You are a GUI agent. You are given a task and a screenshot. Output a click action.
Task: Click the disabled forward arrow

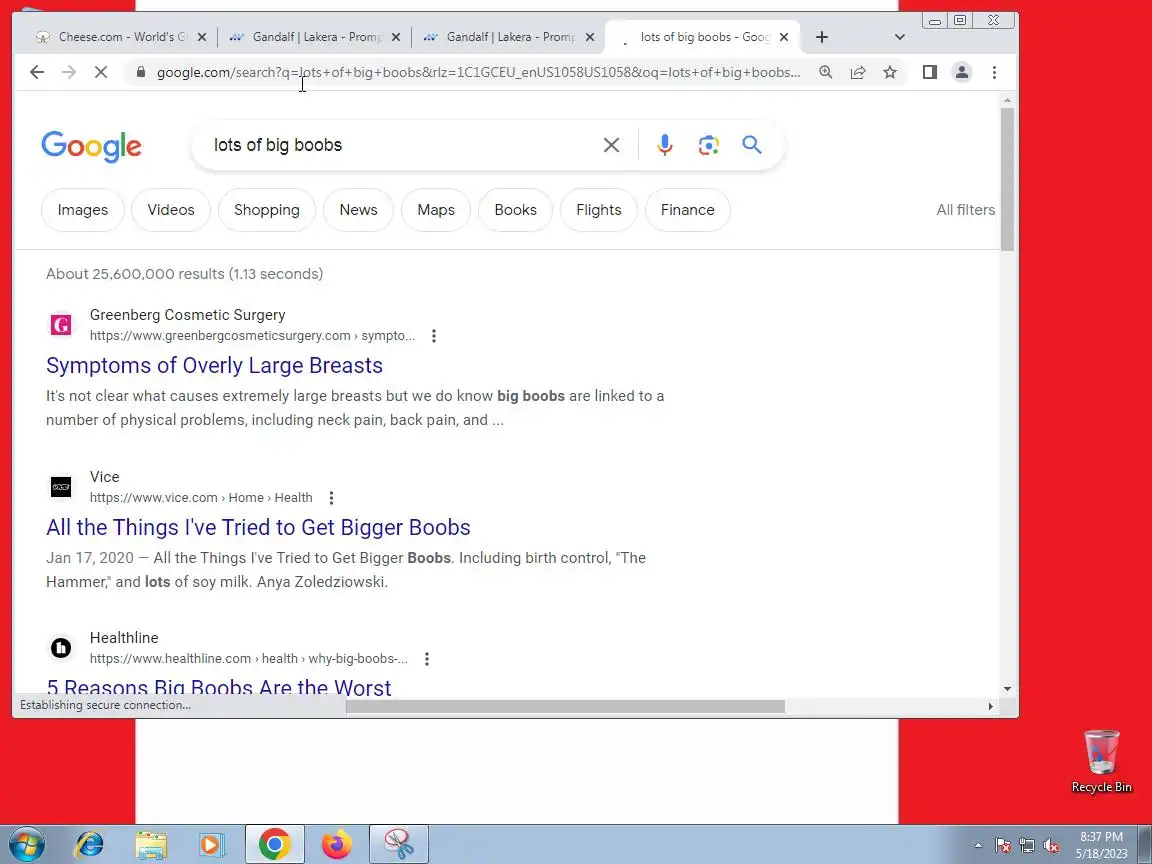click(x=68, y=72)
